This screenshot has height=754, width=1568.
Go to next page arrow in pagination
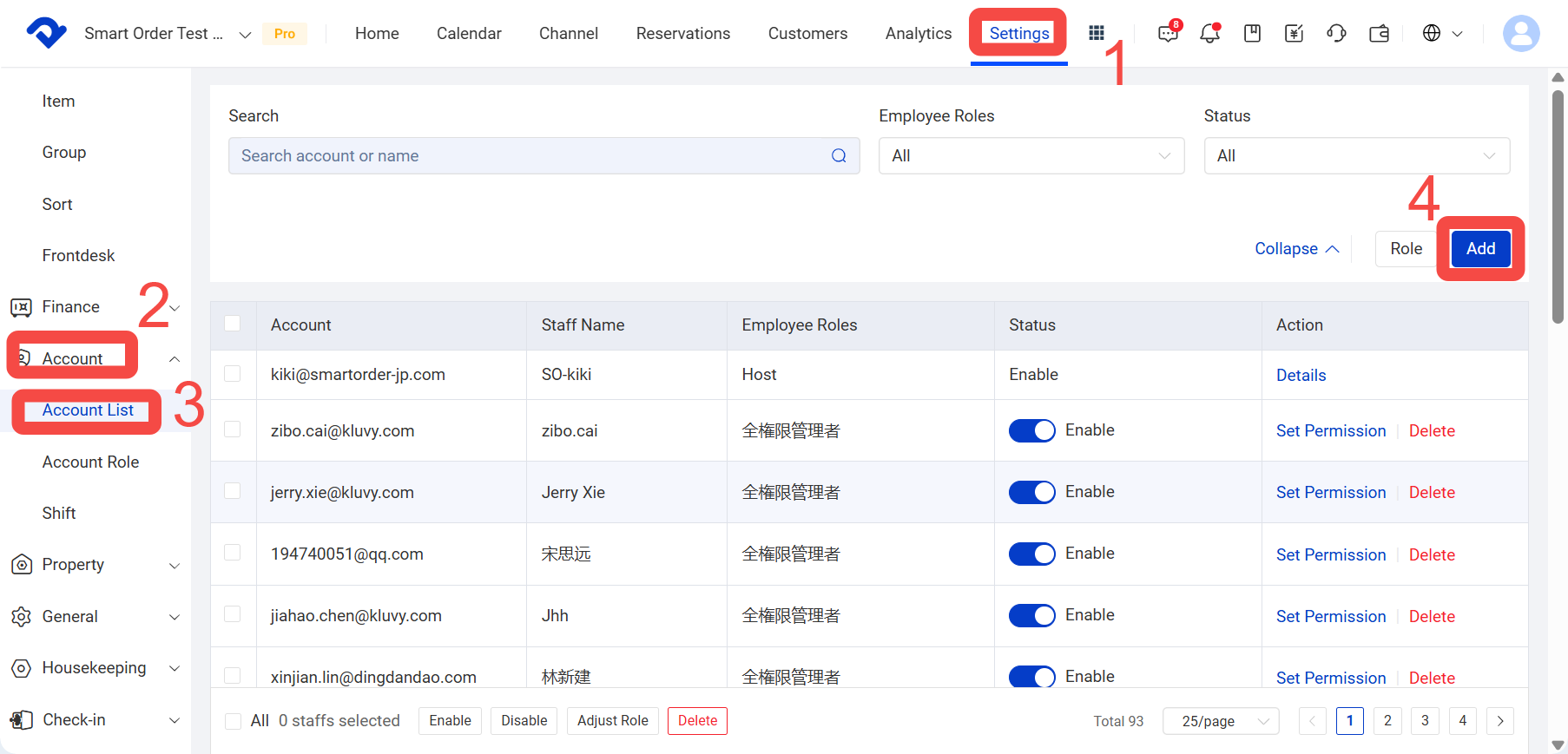click(x=1500, y=721)
